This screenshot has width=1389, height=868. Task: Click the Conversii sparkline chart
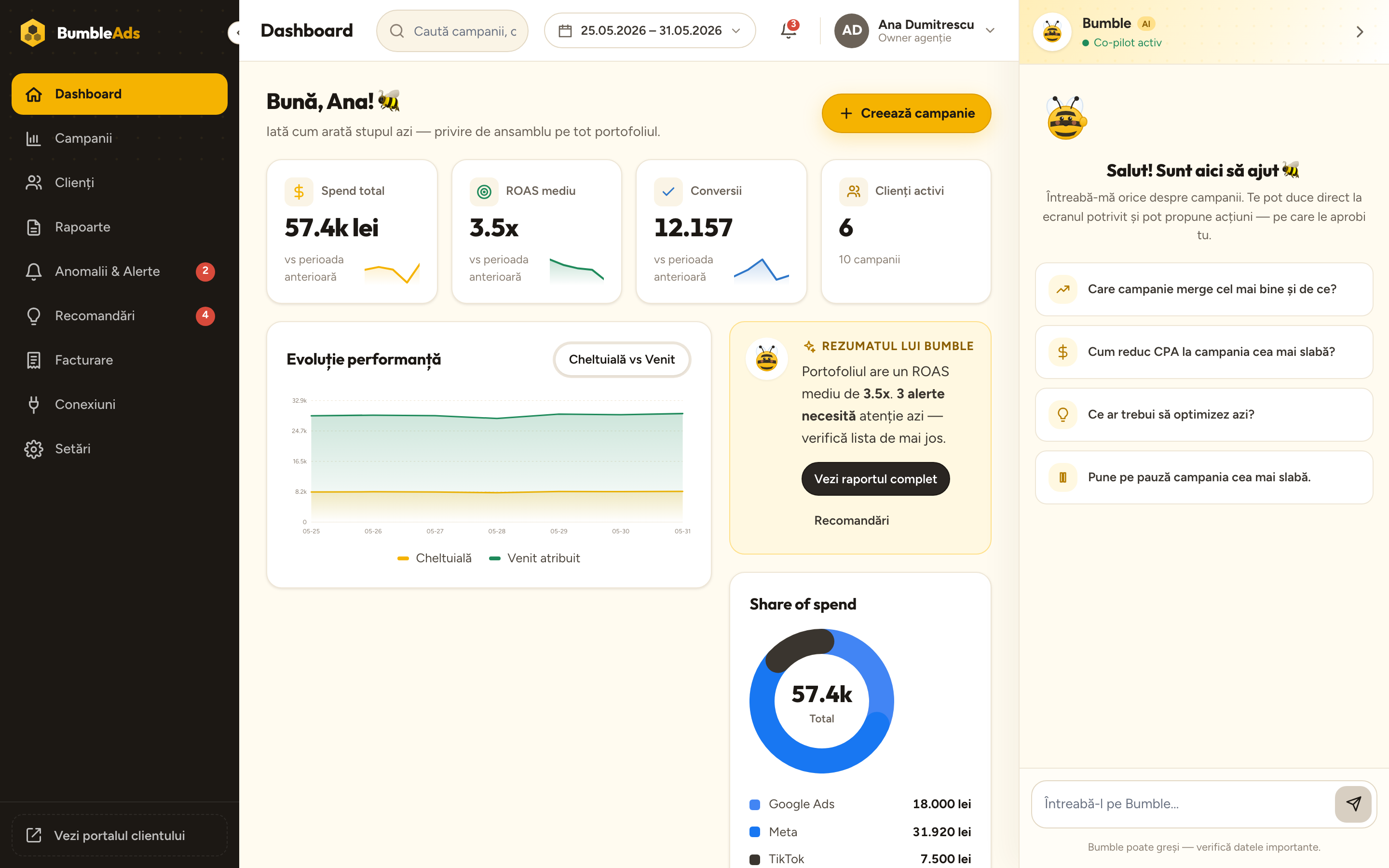tap(762, 270)
